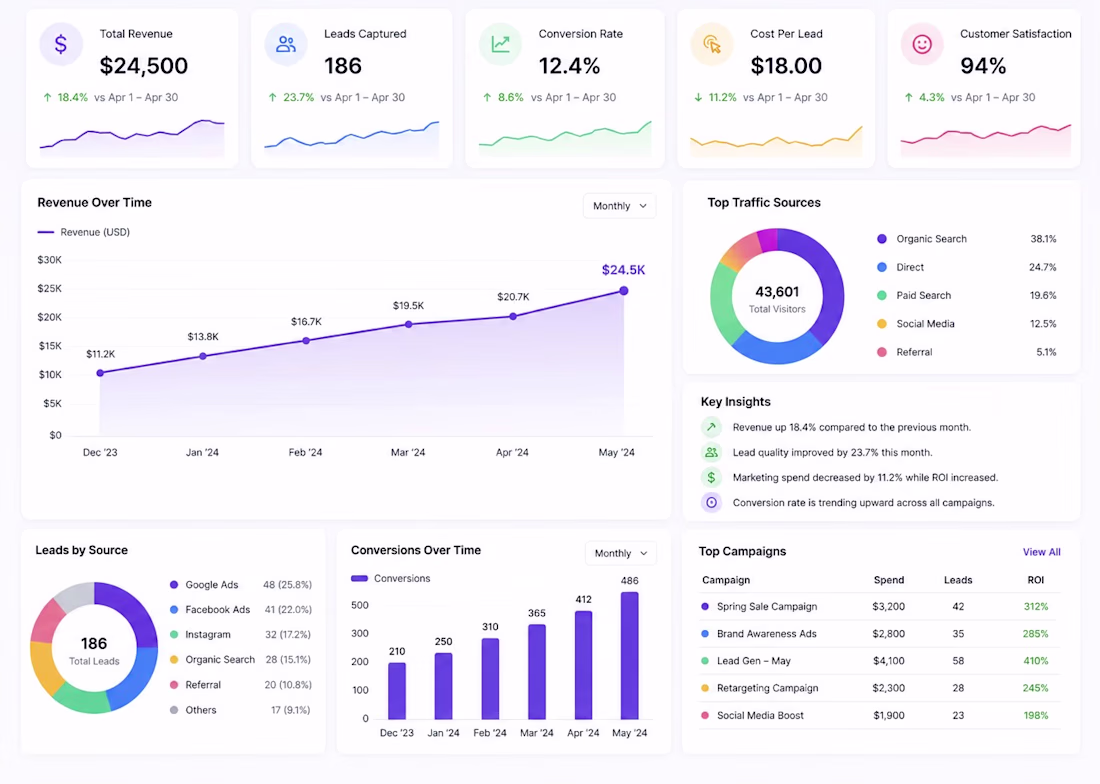
Task: Select the Lead Gen – May campaign
Action: [880, 661]
